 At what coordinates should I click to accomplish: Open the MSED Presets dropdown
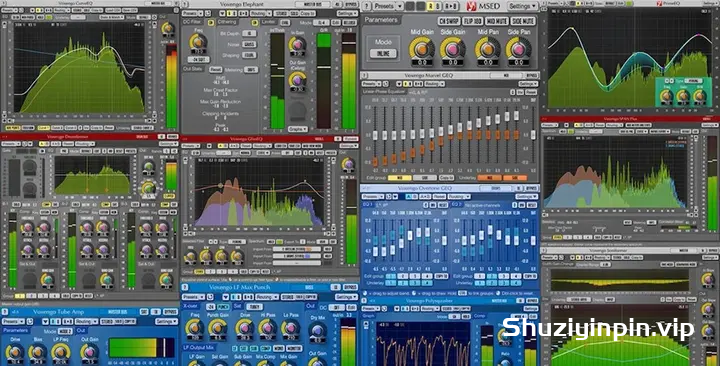pos(387,6)
